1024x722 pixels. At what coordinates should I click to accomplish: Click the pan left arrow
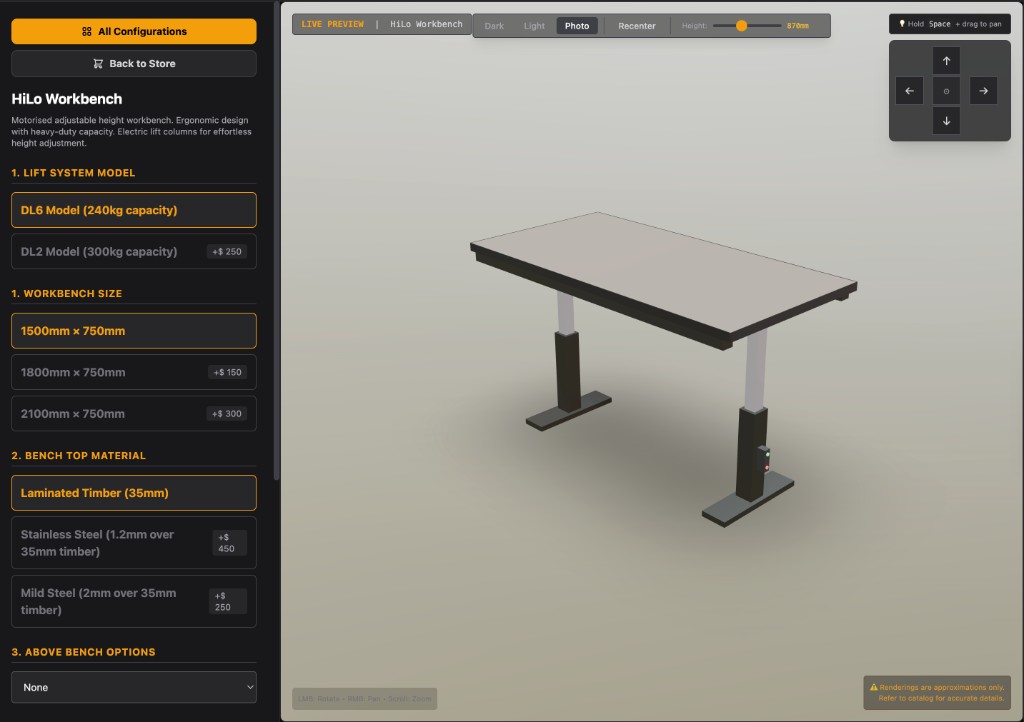pyautogui.click(x=909, y=91)
